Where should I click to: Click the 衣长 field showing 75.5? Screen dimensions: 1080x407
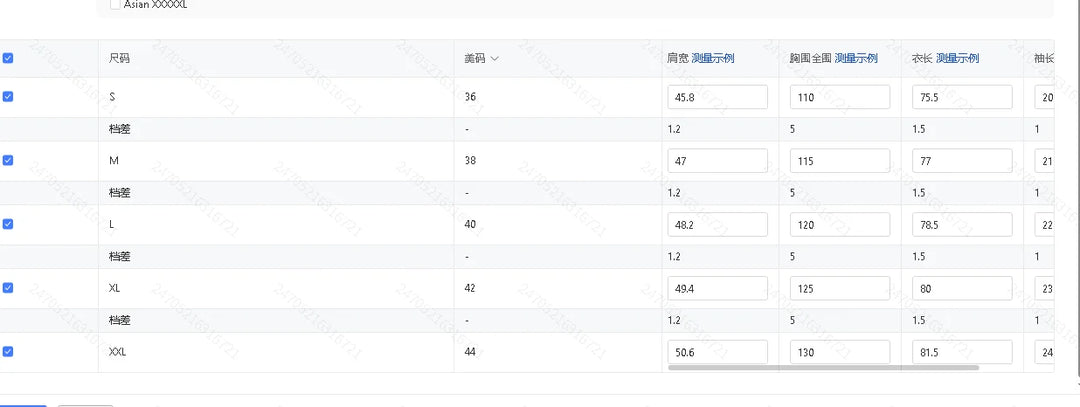pos(962,97)
